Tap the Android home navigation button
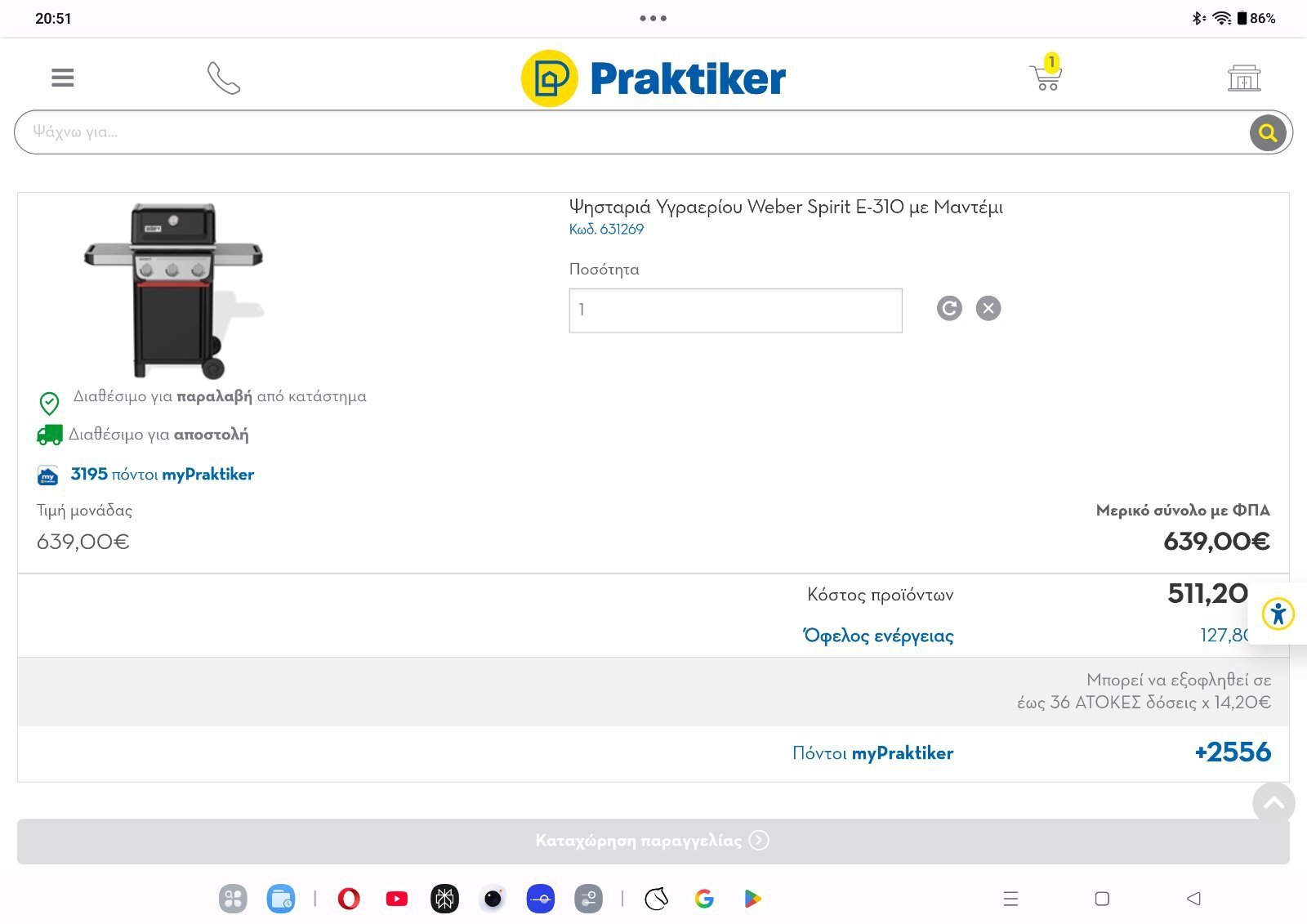The width and height of the screenshot is (1307, 924). point(1102,899)
